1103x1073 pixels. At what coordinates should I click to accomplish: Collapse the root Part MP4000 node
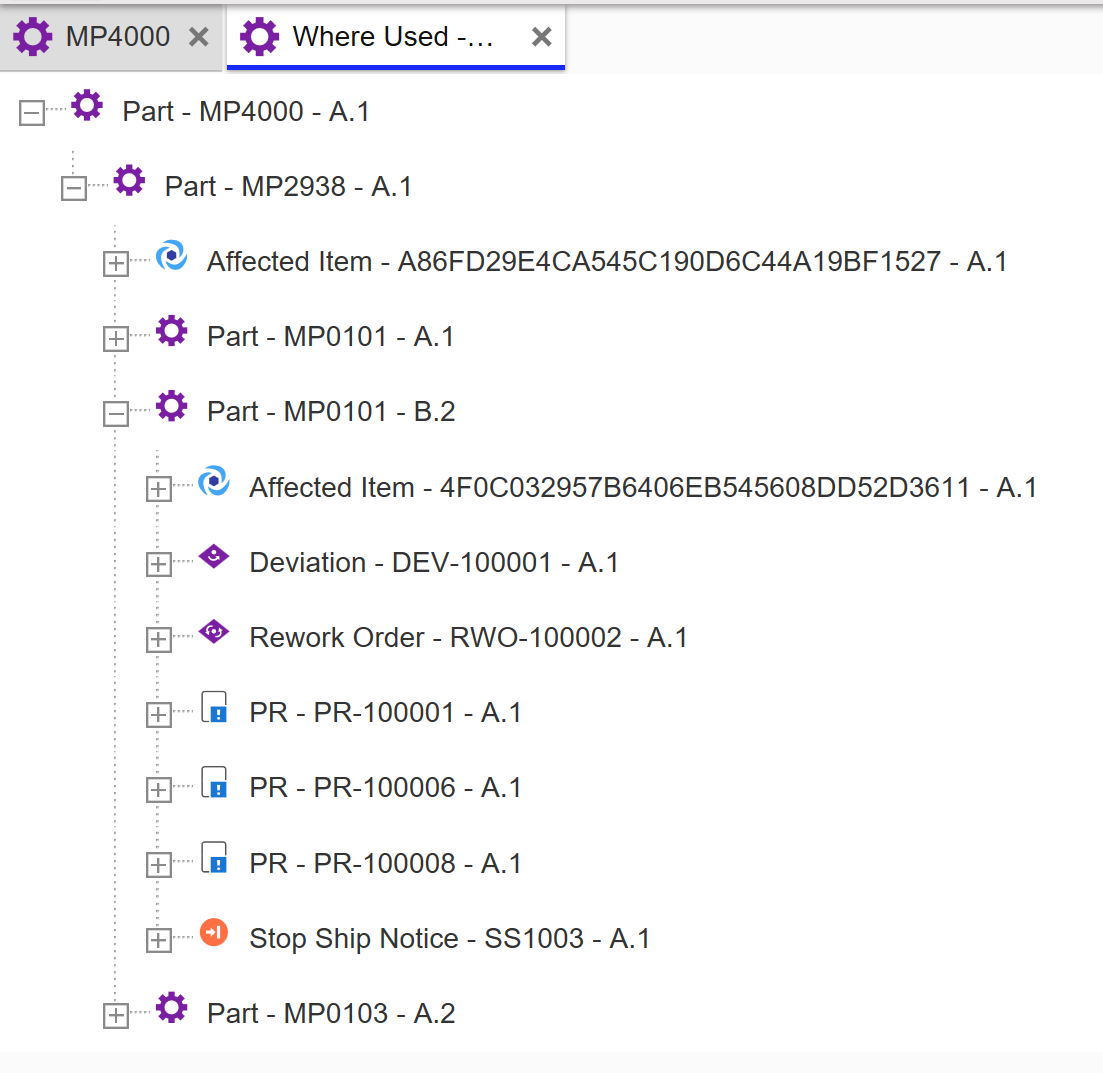click(32, 113)
